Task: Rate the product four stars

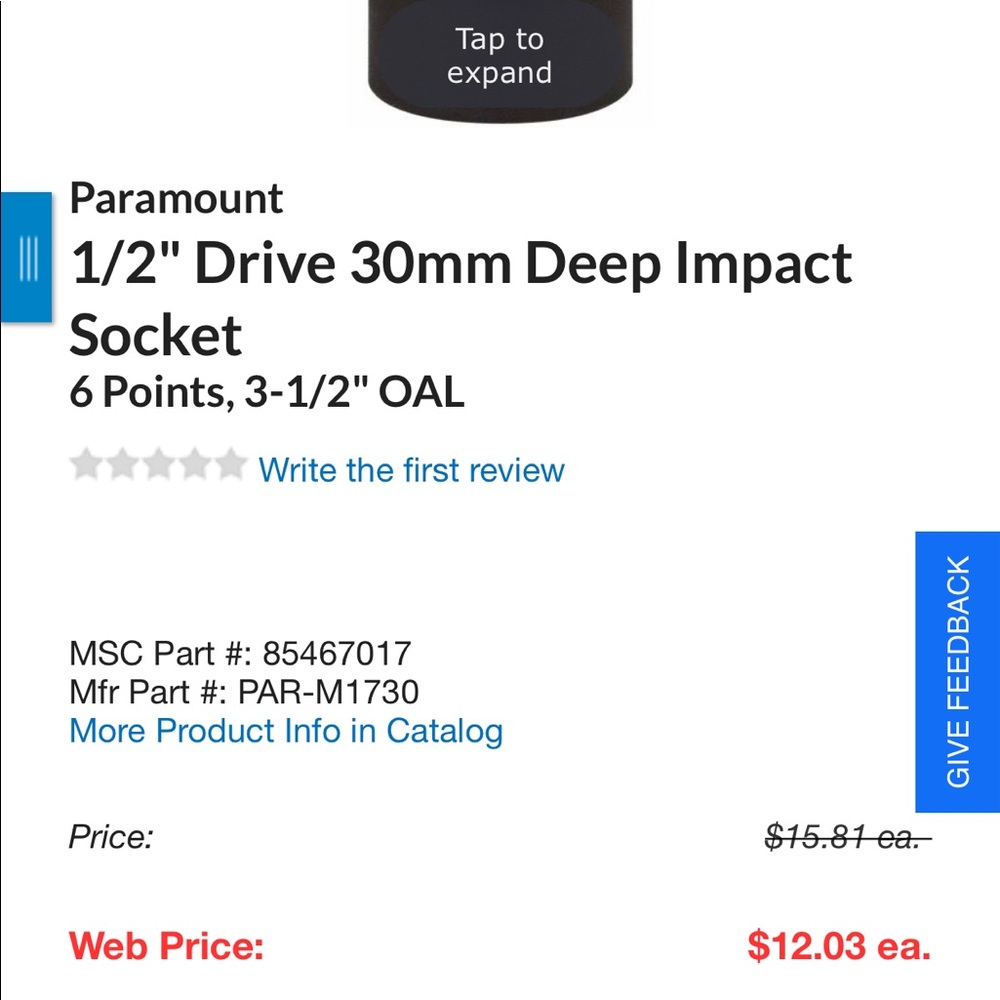Action: click(x=194, y=464)
